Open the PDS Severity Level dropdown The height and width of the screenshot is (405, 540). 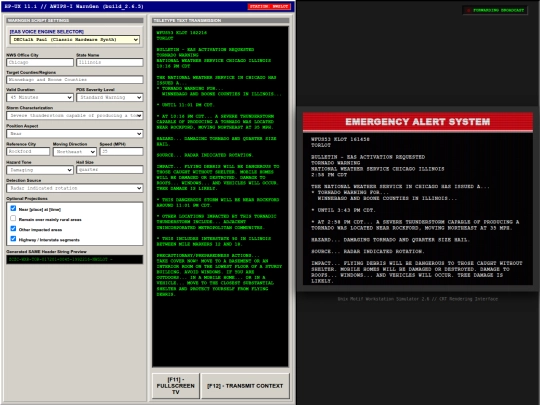click(110, 97)
